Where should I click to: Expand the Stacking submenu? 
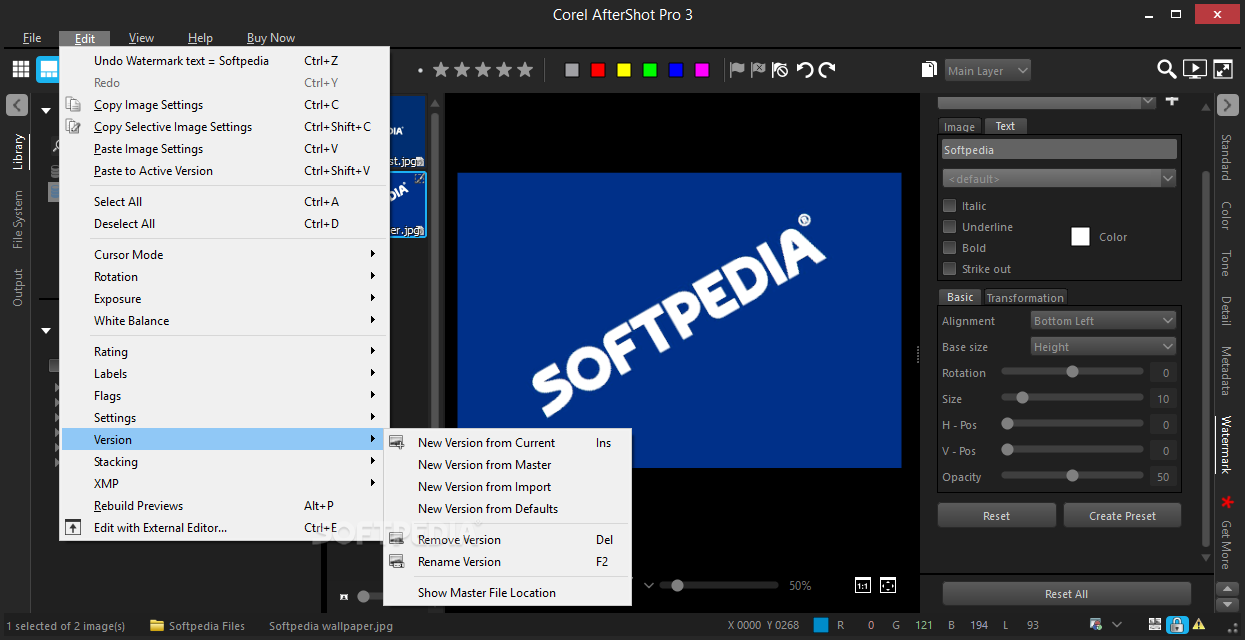tap(225, 462)
